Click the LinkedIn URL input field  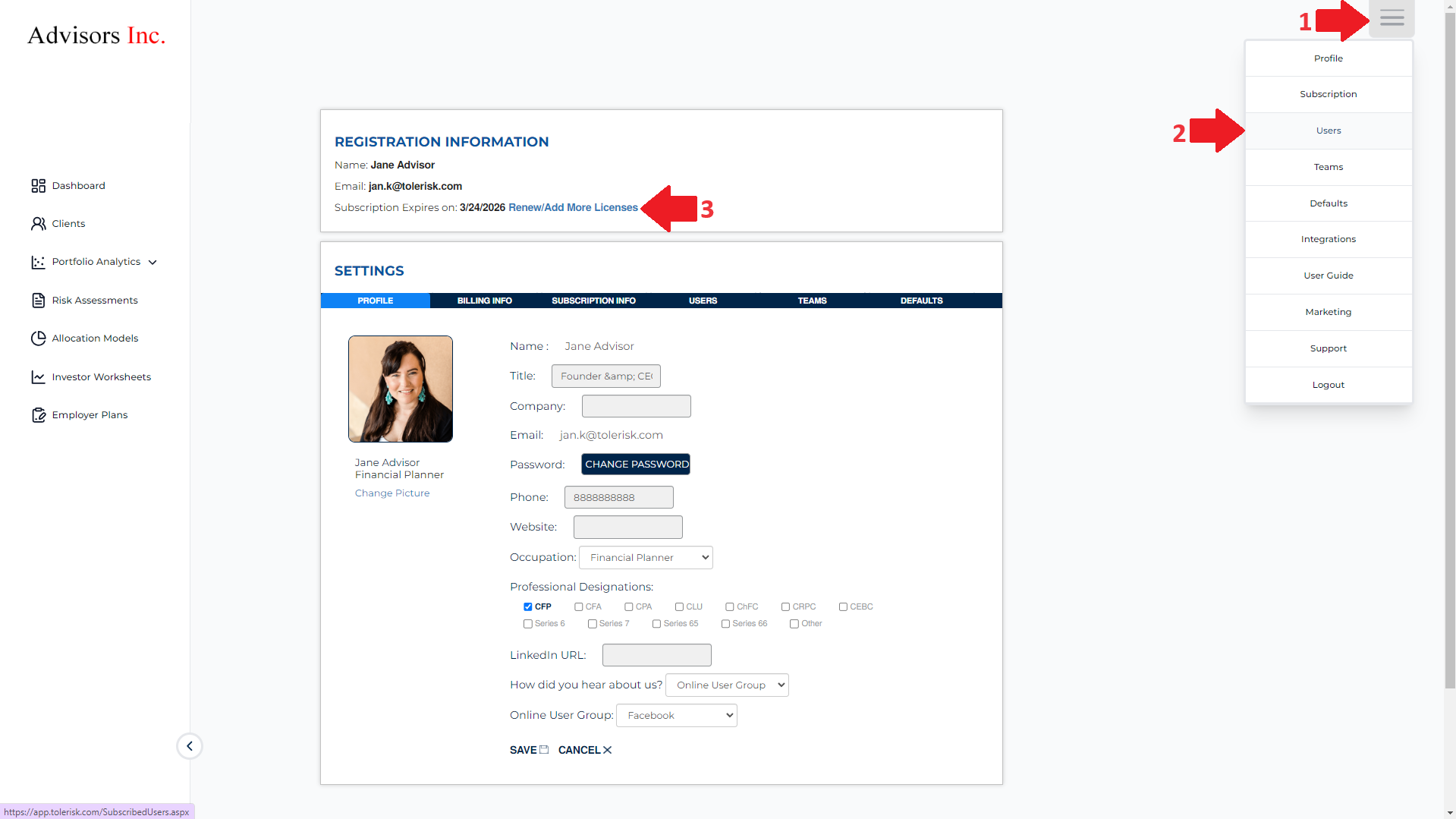[656, 655]
